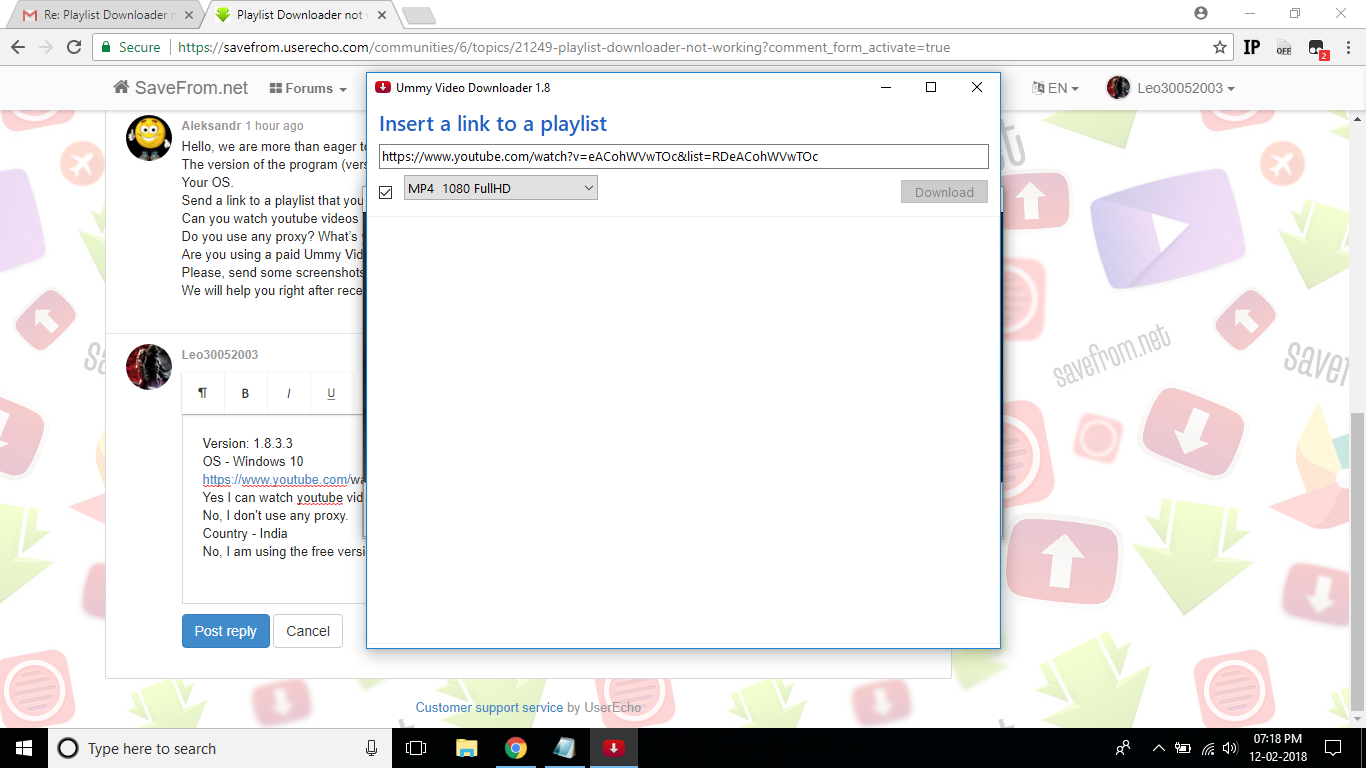The height and width of the screenshot is (768, 1366).
Task: Click the IP extension icon
Action: 1252,47
